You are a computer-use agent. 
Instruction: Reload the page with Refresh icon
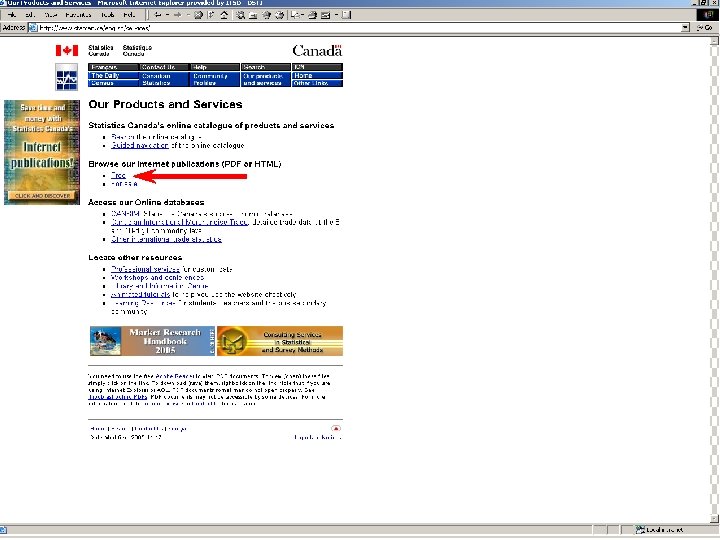211,15
